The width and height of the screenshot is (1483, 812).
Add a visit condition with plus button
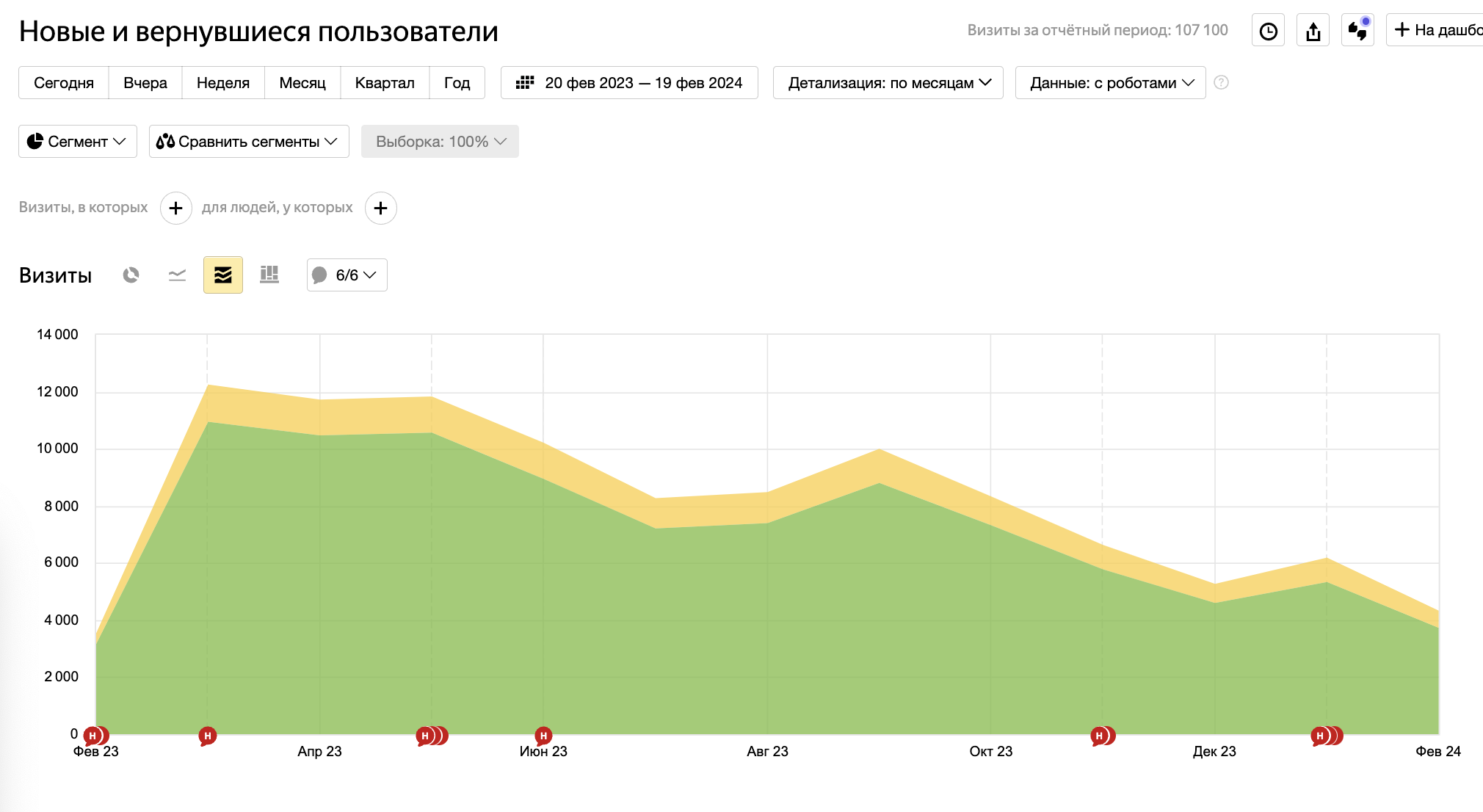coord(176,209)
